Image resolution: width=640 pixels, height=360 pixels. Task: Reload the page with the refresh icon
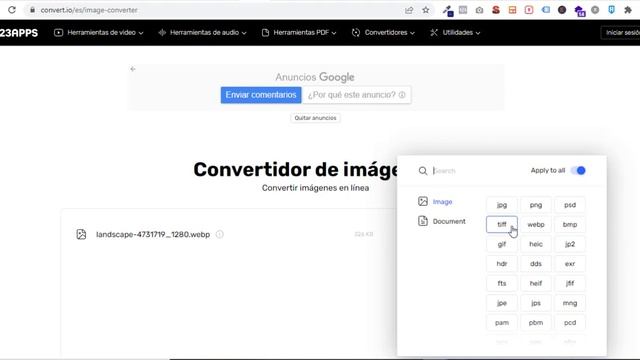click(x=12, y=10)
